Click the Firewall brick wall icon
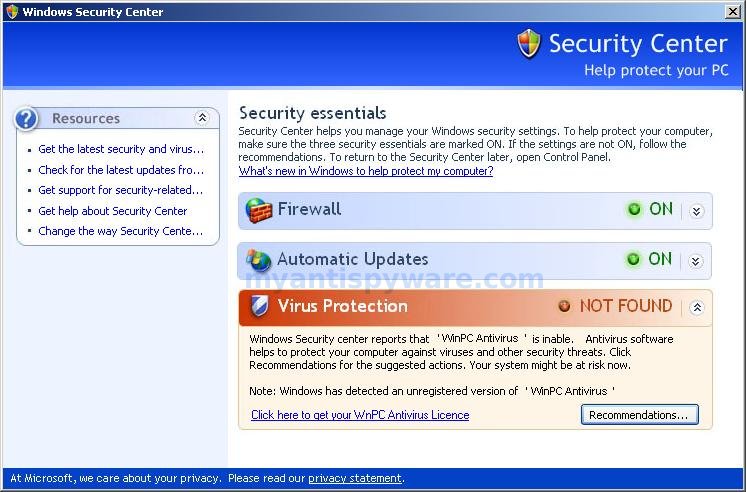This screenshot has width=746, height=492. 259,211
